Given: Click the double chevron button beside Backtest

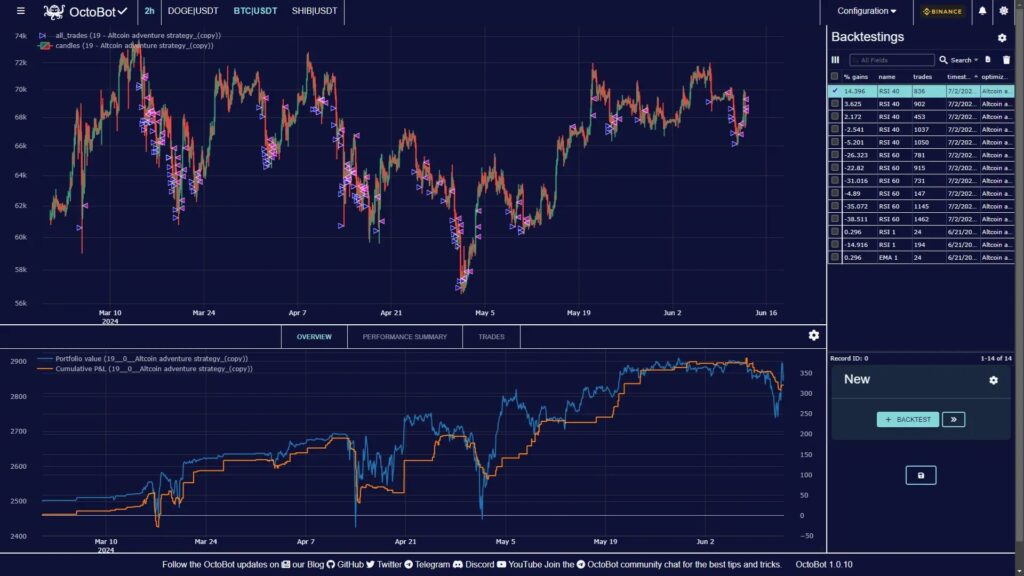Looking at the screenshot, I should click(953, 419).
